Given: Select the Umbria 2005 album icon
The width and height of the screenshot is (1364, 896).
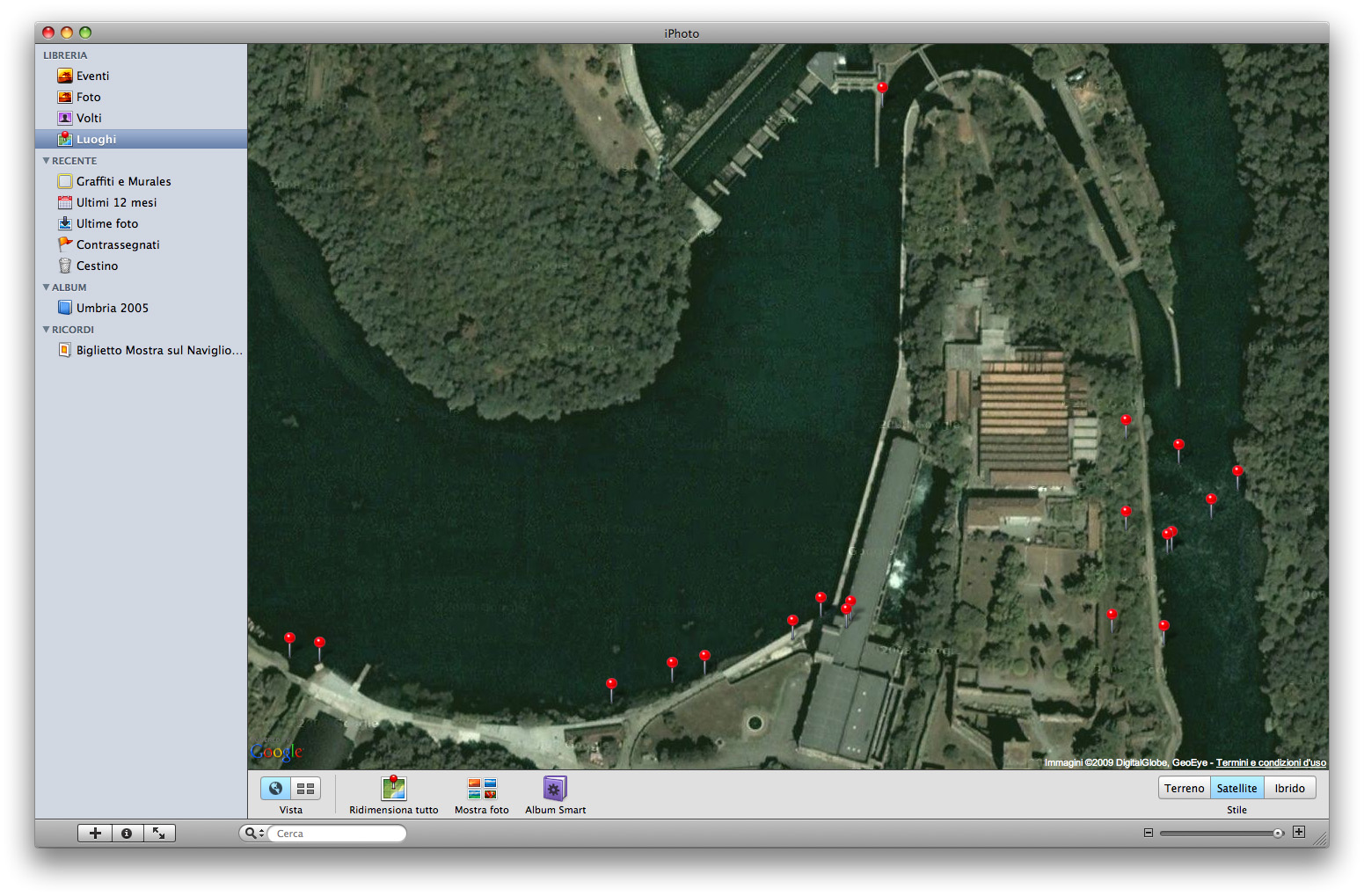Looking at the screenshot, I should tap(65, 308).
